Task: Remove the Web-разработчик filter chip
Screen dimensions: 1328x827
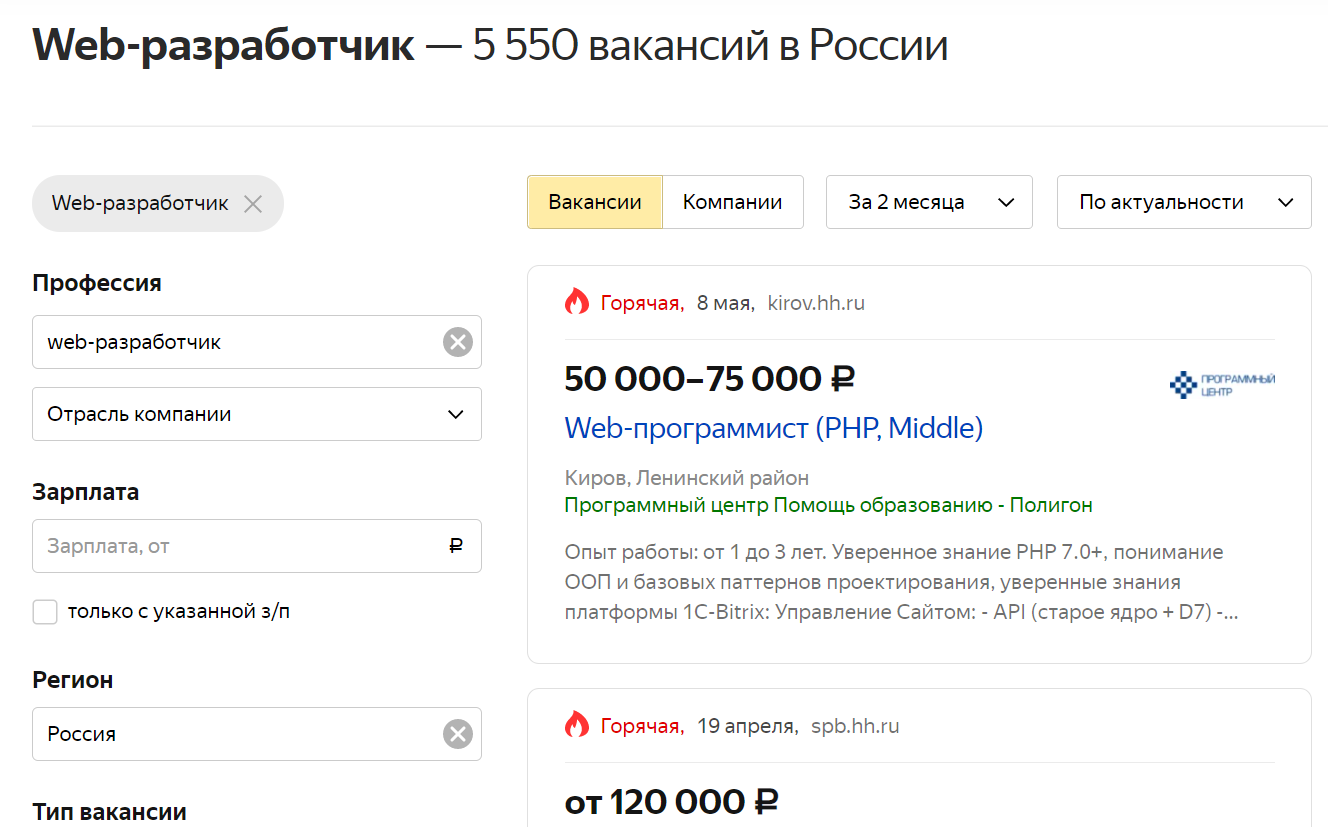Action: (253, 204)
